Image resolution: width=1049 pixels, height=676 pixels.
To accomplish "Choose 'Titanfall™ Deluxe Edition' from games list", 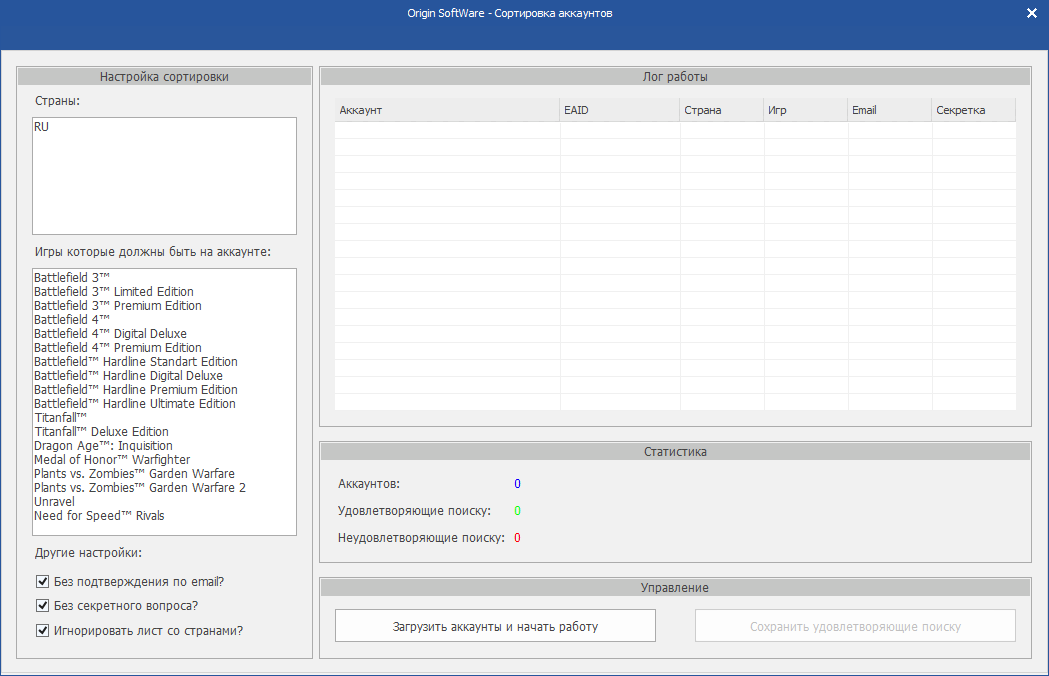I will [101, 432].
